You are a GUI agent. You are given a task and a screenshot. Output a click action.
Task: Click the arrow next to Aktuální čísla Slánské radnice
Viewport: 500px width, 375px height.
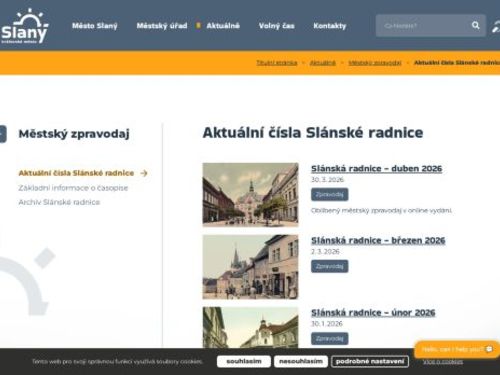[x=144, y=173]
